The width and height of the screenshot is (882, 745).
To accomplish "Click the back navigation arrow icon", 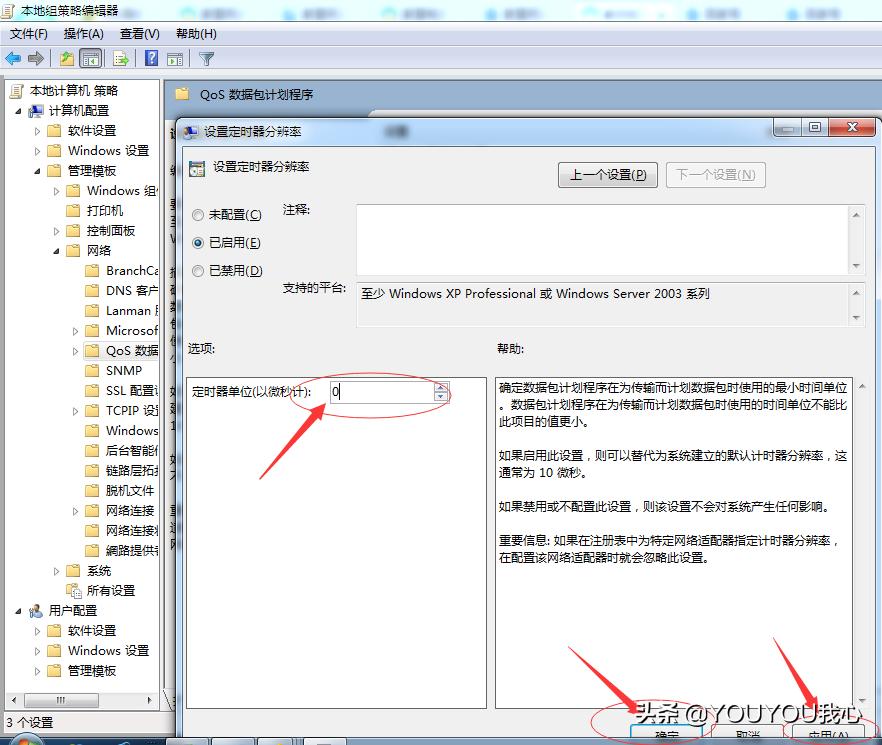I will pyautogui.click(x=13, y=58).
